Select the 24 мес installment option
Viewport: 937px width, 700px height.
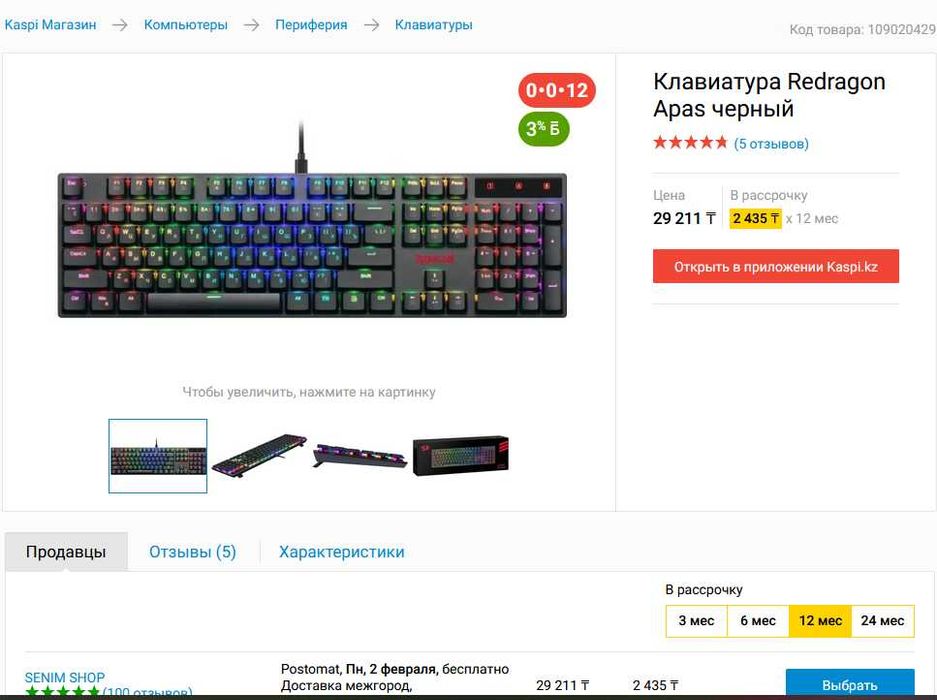click(x=882, y=621)
